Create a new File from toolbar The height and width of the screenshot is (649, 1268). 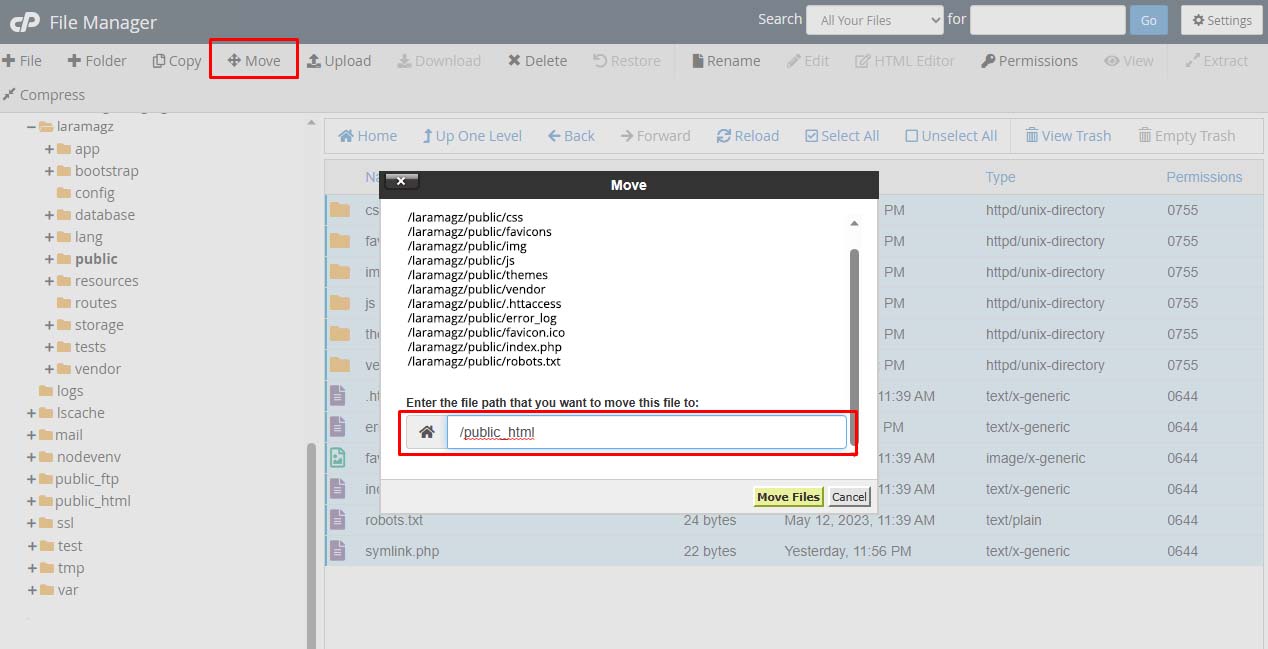22,61
